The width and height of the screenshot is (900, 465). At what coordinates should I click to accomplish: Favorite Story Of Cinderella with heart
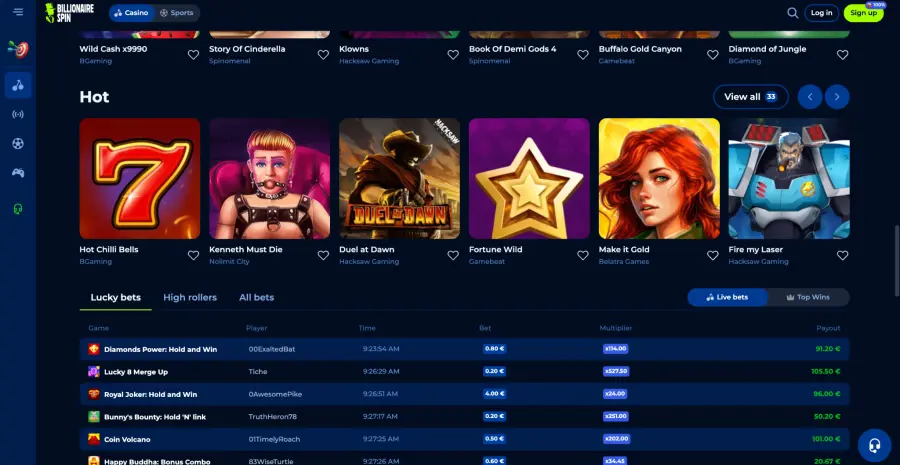pyautogui.click(x=323, y=55)
